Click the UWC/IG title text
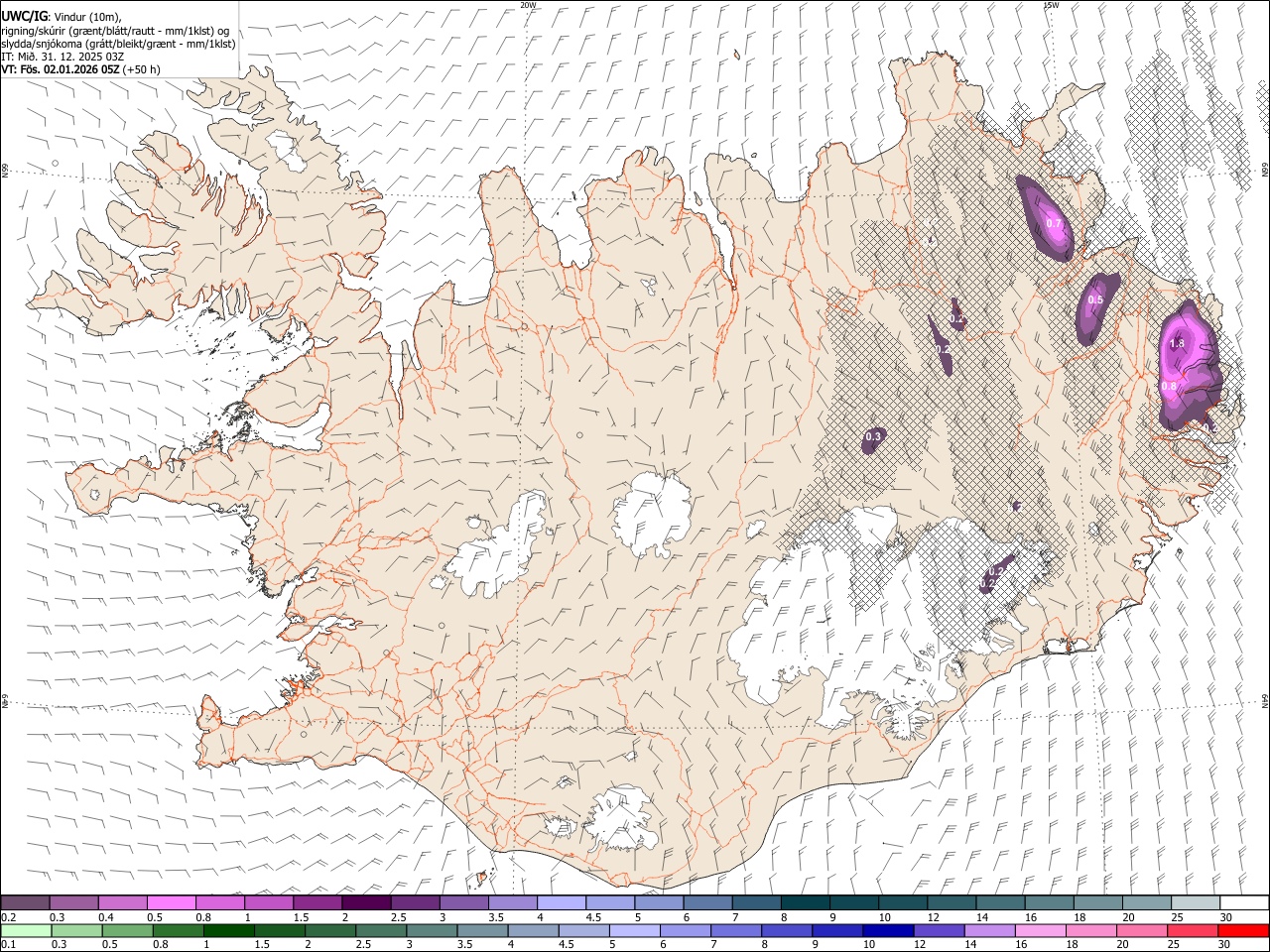The image size is (1270, 952). (23, 17)
